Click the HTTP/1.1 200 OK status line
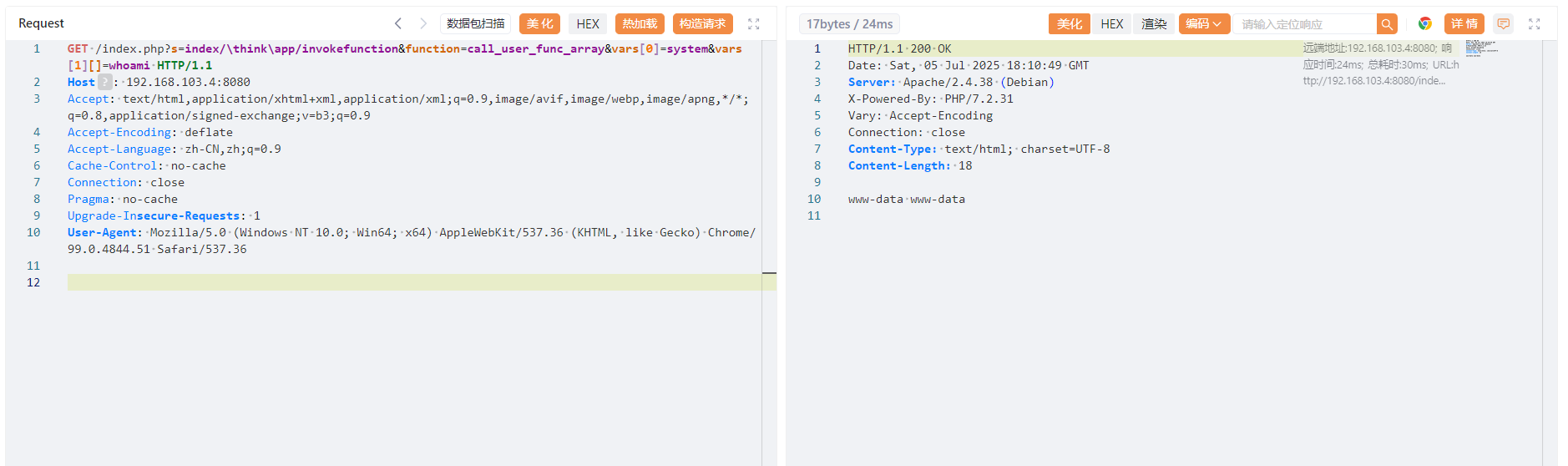The width and height of the screenshot is (1568, 466). (x=899, y=48)
